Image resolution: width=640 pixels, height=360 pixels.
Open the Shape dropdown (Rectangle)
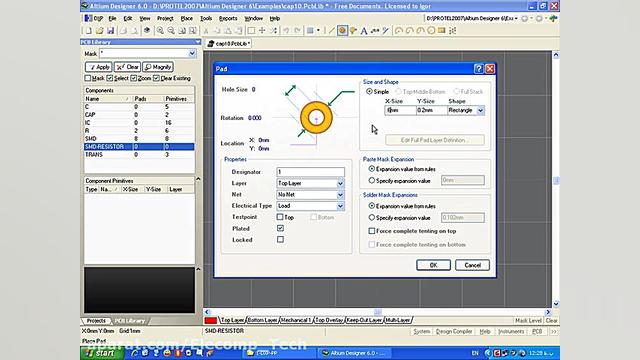click(x=480, y=110)
